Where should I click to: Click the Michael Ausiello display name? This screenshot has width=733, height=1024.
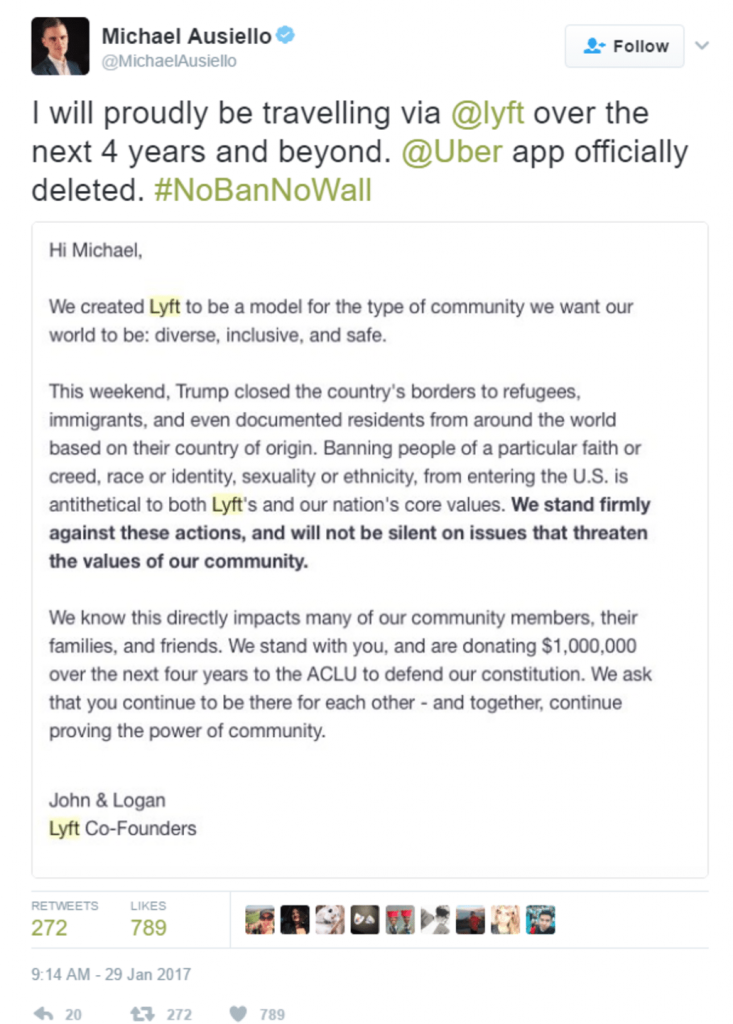coord(186,36)
